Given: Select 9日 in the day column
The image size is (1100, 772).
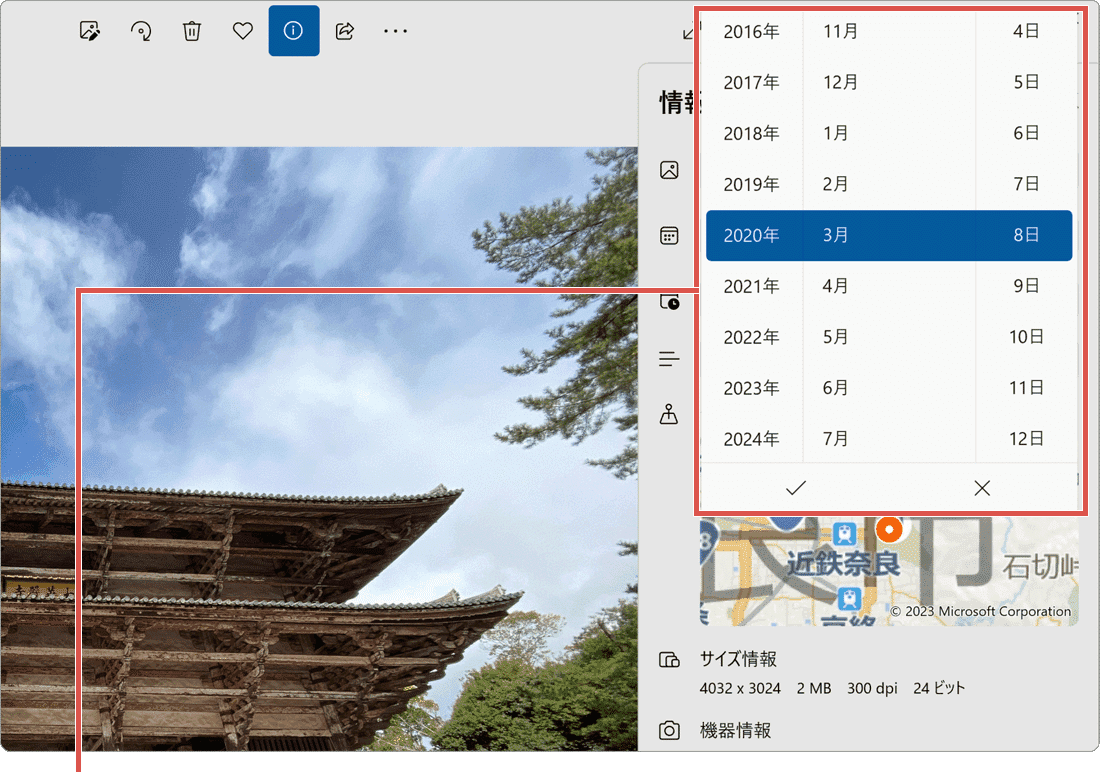Looking at the screenshot, I should (x=1026, y=286).
